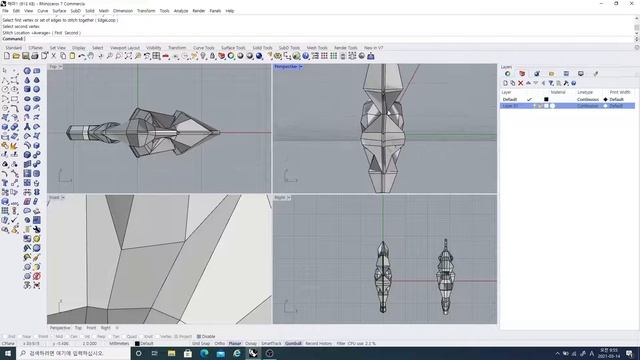640x360 pixels.
Task: Click the blue Help icon in Standard toolbar
Action: pyautogui.click(x=305, y=56)
